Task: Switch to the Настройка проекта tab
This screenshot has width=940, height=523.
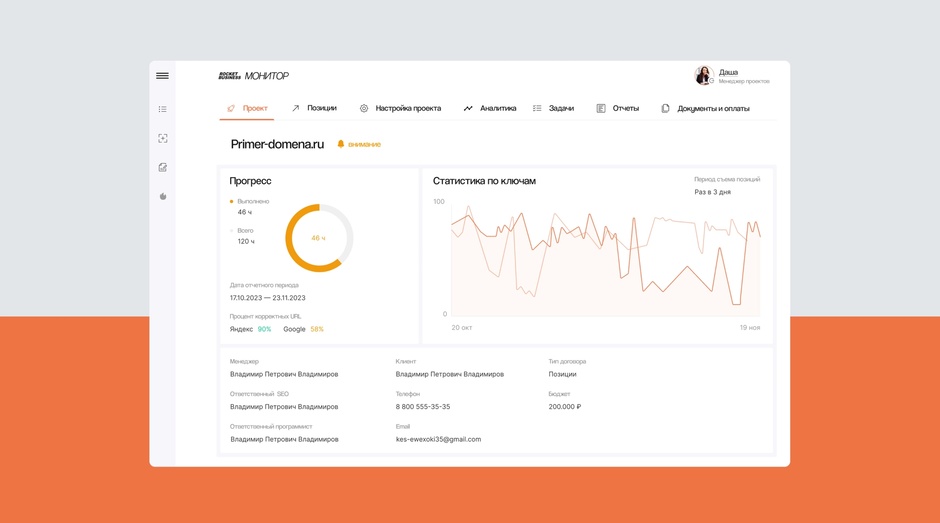Action: tap(400, 108)
